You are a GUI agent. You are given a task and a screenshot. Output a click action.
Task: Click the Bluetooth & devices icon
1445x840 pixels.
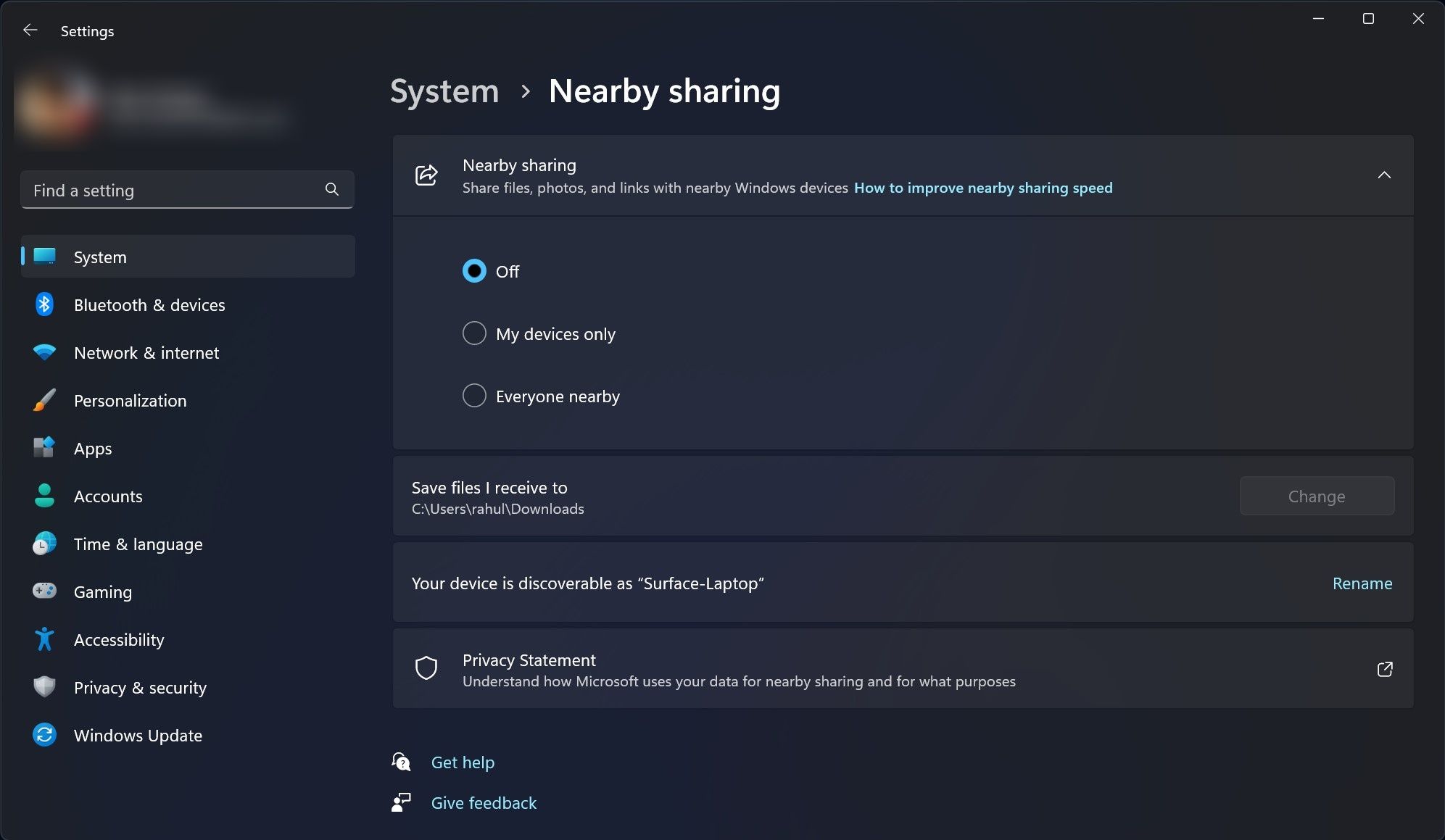pos(44,304)
